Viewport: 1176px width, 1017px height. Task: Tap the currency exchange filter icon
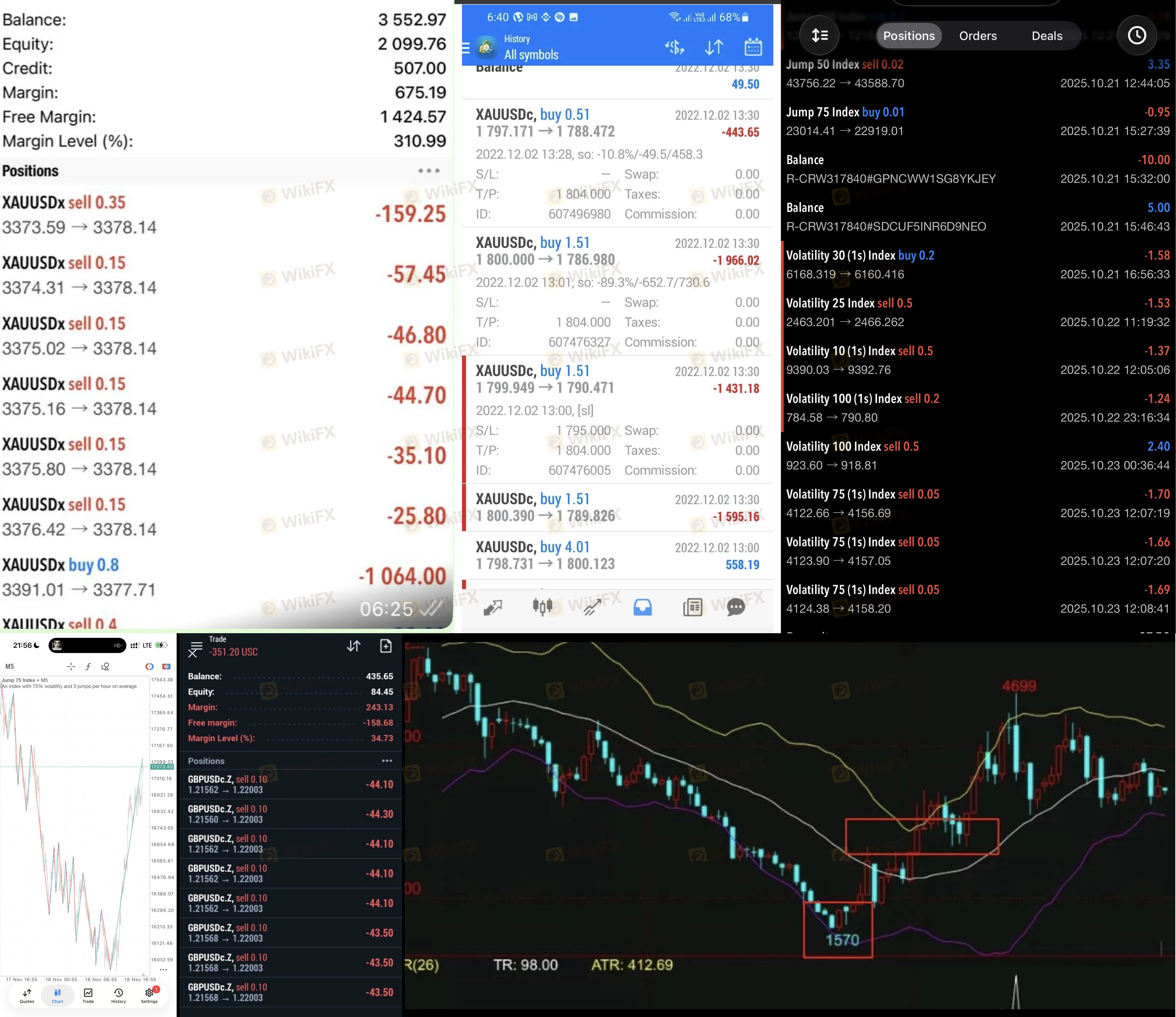[x=674, y=47]
